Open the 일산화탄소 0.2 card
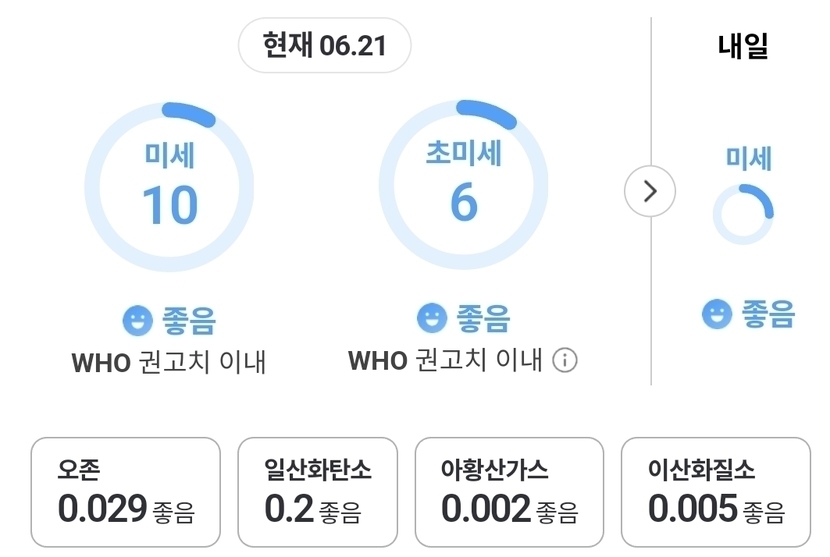Viewport: 830px width, 557px height. [318, 492]
